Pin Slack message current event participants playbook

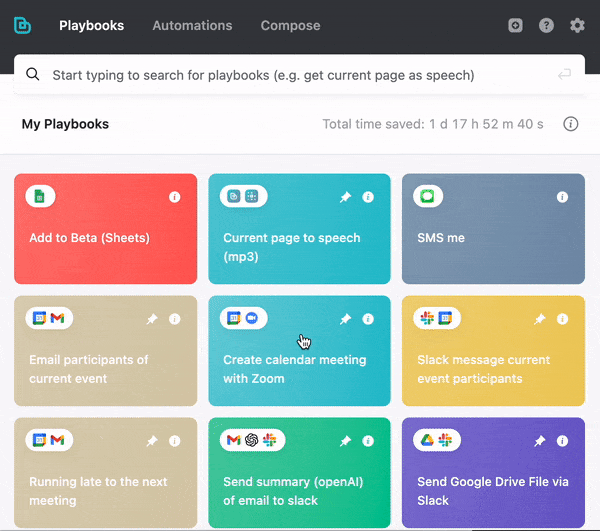pos(540,319)
